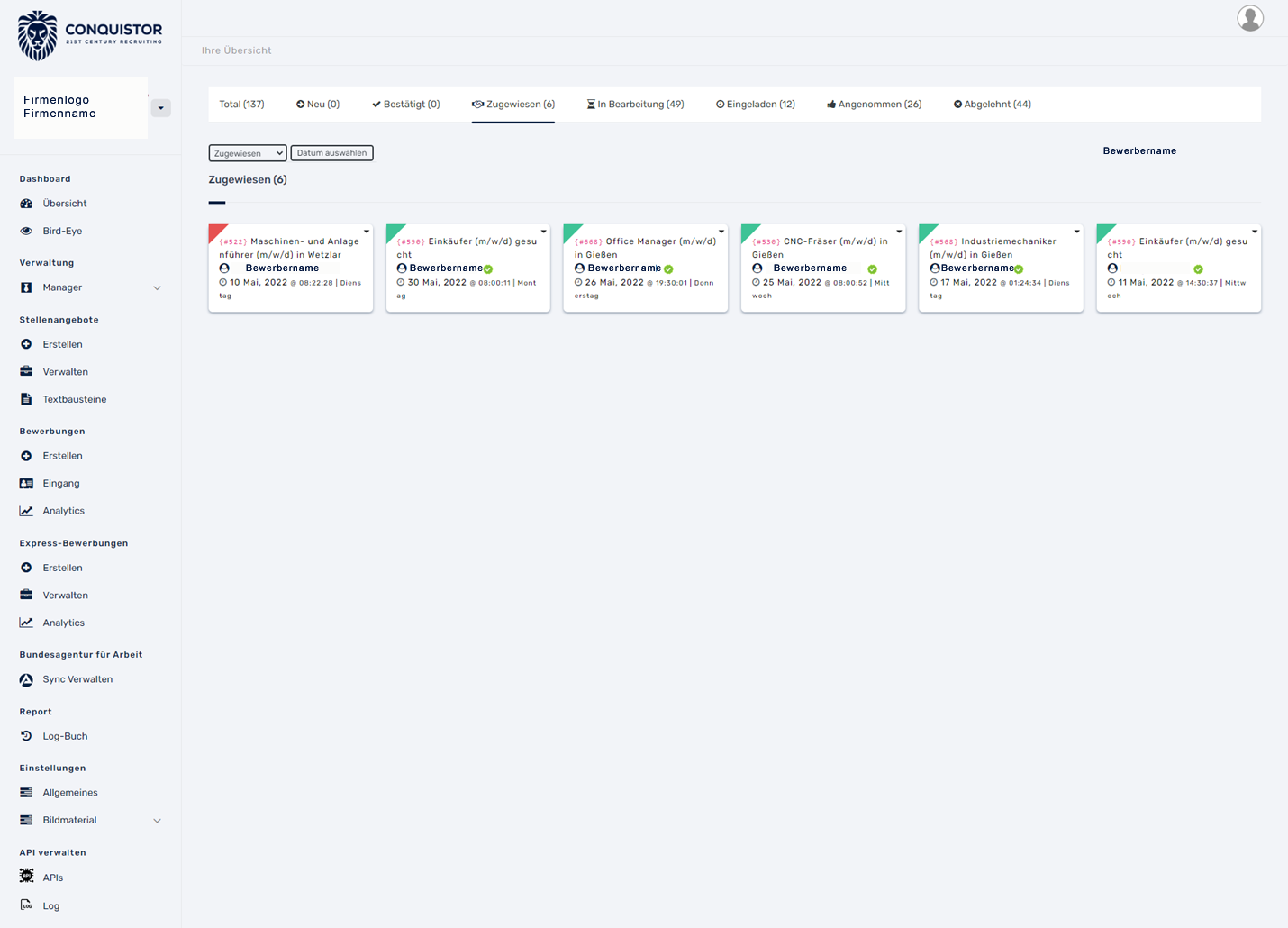The image size is (1288, 928).
Task: Click the Manager icon in Verwaltung
Action: pyautogui.click(x=26, y=287)
